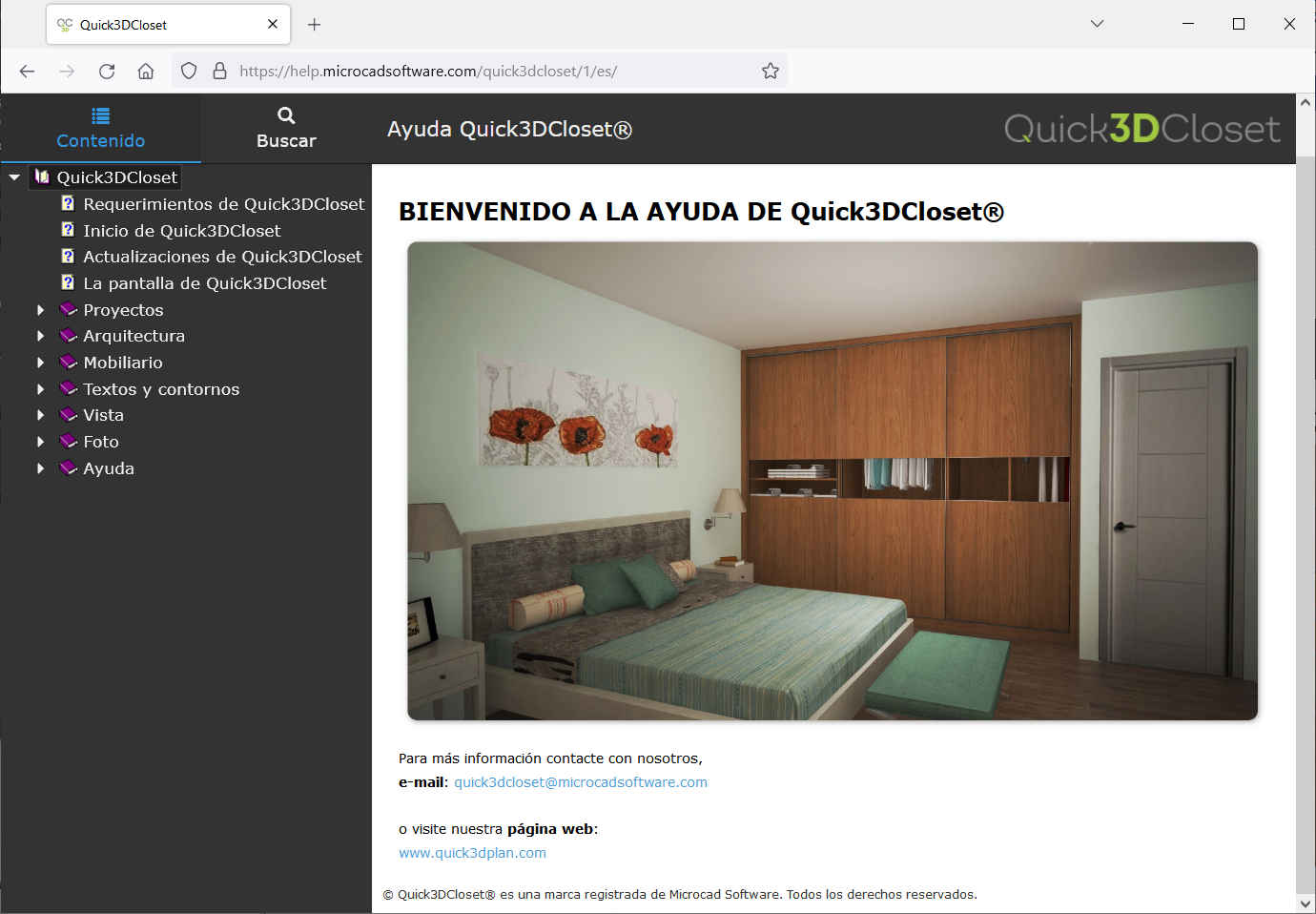Open a new browser tab
This screenshot has width=1316, height=914.
[314, 25]
